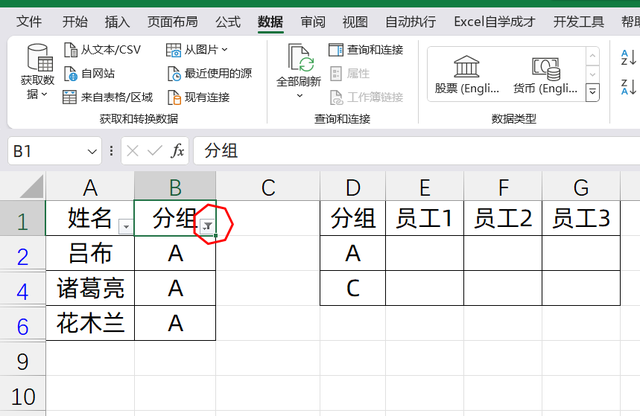The image size is (640, 416).
Task: Switch to the 开发工具 (Developer) tab
Action: [578, 22]
